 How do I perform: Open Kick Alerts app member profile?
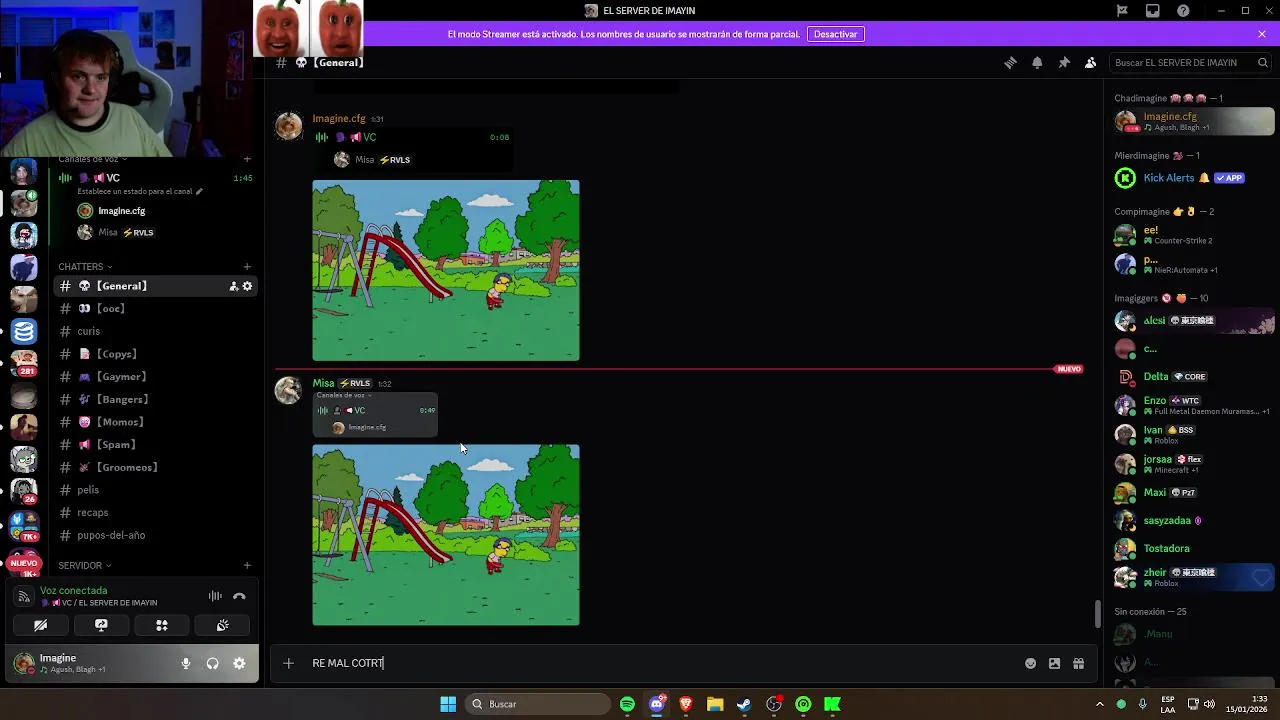pyautogui.click(x=1195, y=178)
